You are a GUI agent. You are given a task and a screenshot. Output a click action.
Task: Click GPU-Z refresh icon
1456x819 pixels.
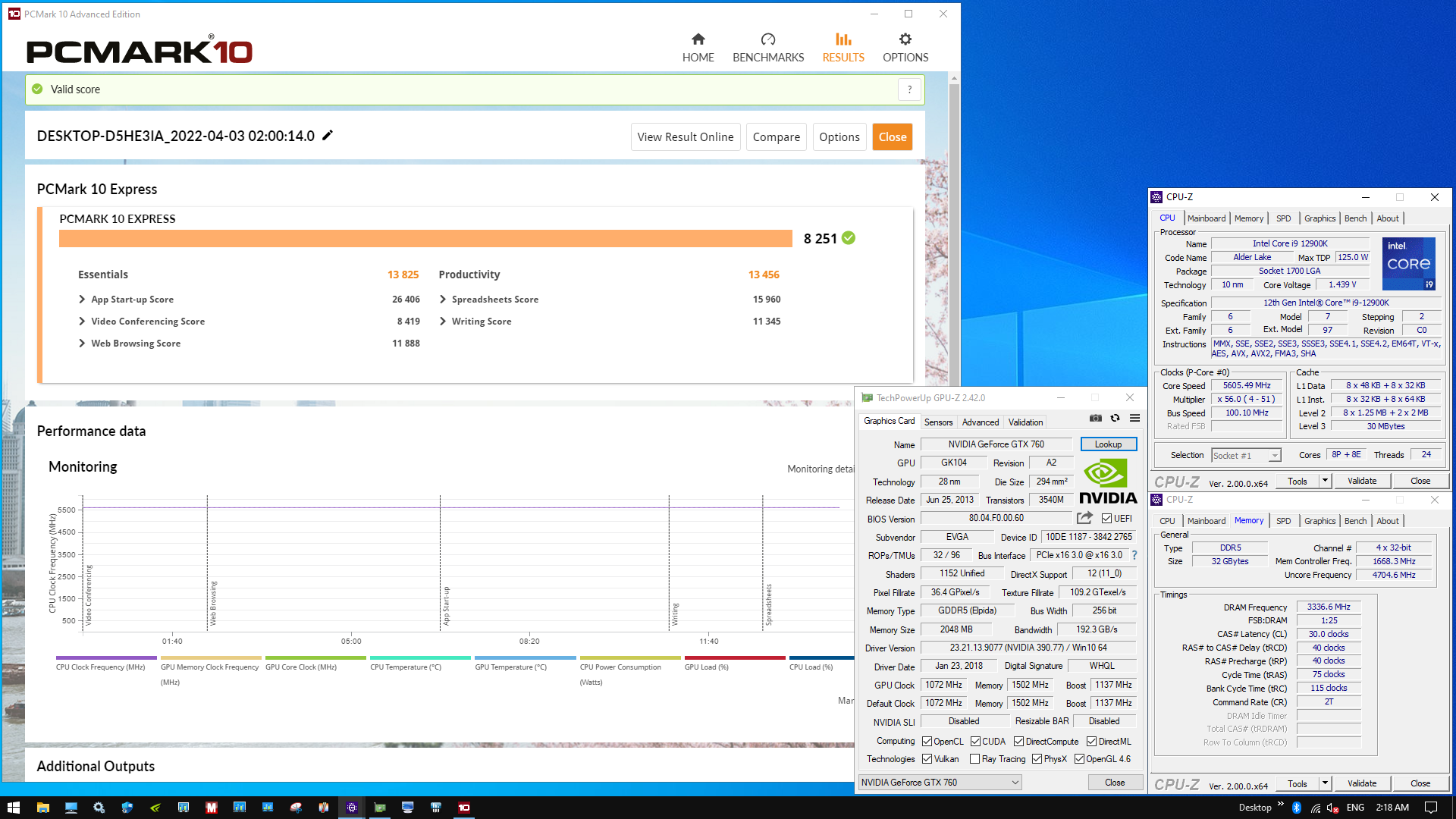pos(1115,418)
